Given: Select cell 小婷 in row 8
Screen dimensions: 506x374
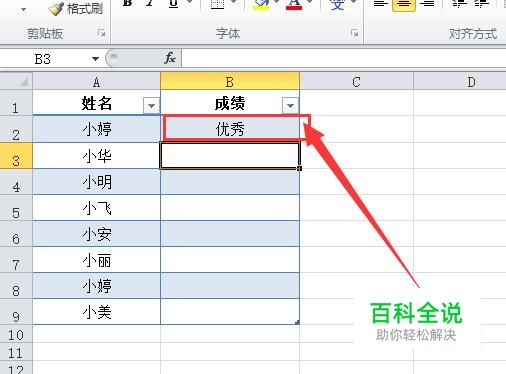Looking at the screenshot, I should tap(96, 286).
